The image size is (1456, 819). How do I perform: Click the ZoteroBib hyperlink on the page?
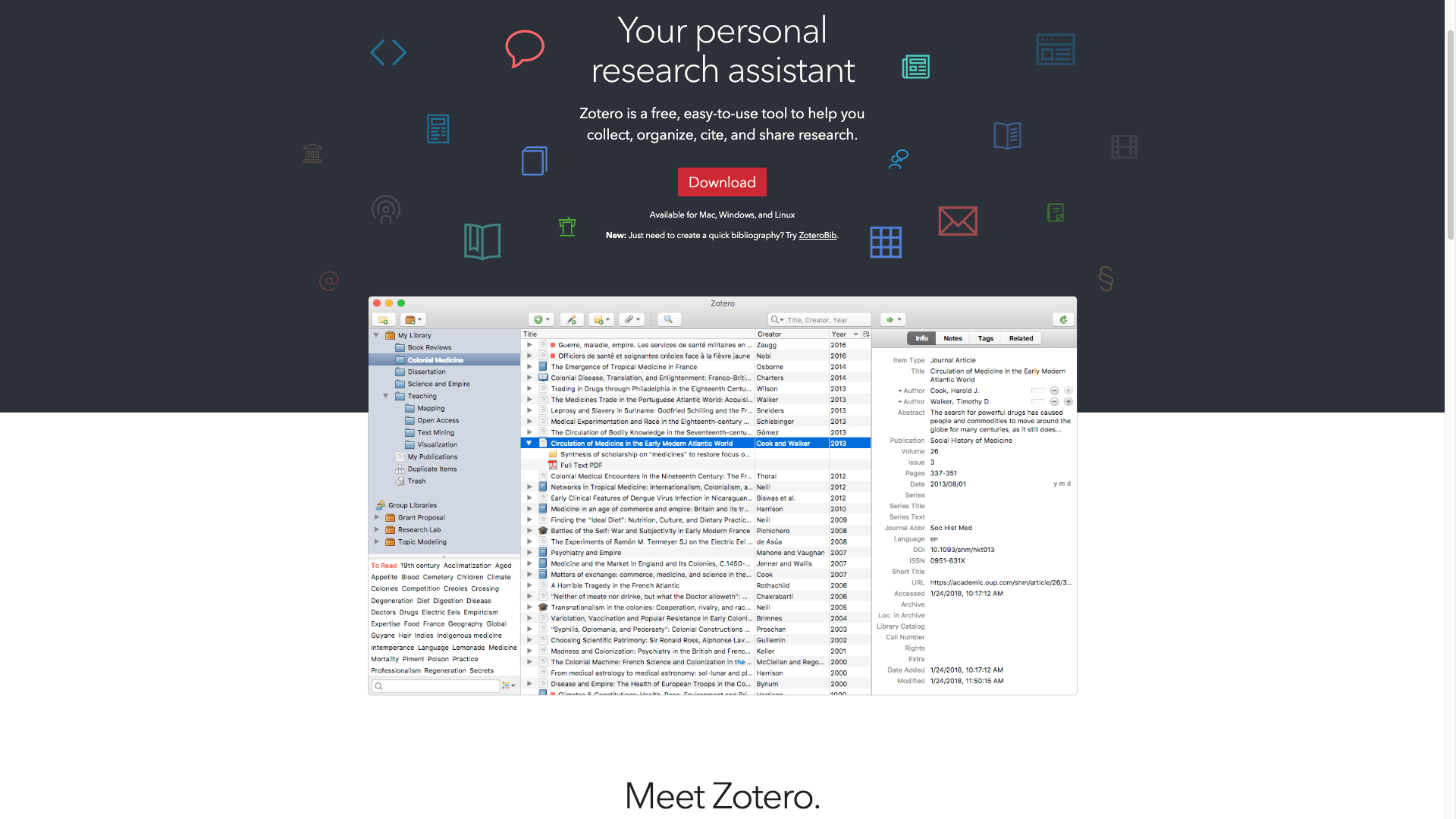(817, 235)
